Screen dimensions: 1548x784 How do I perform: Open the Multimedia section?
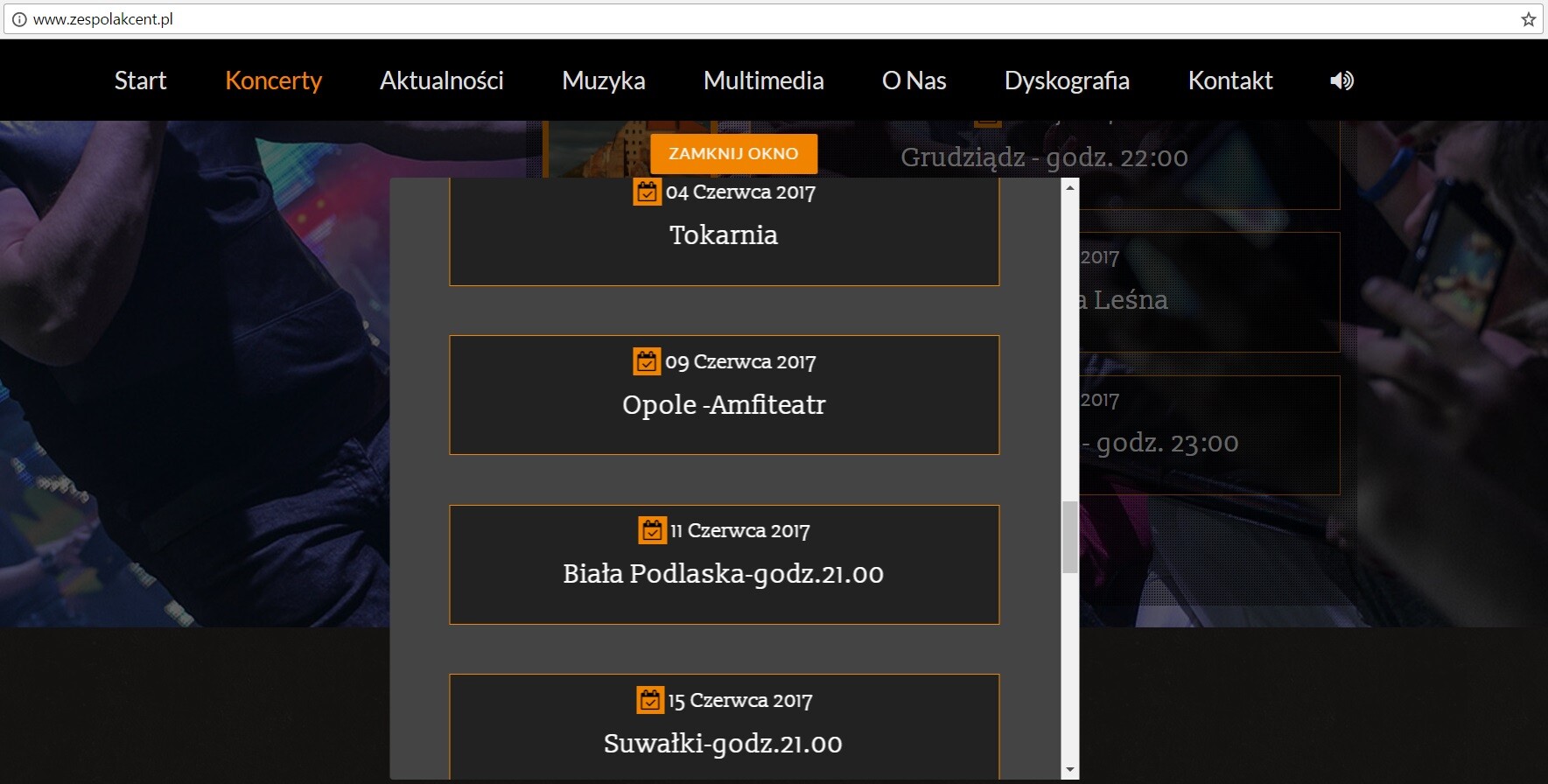pyautogui.click(x=763, y=80)
